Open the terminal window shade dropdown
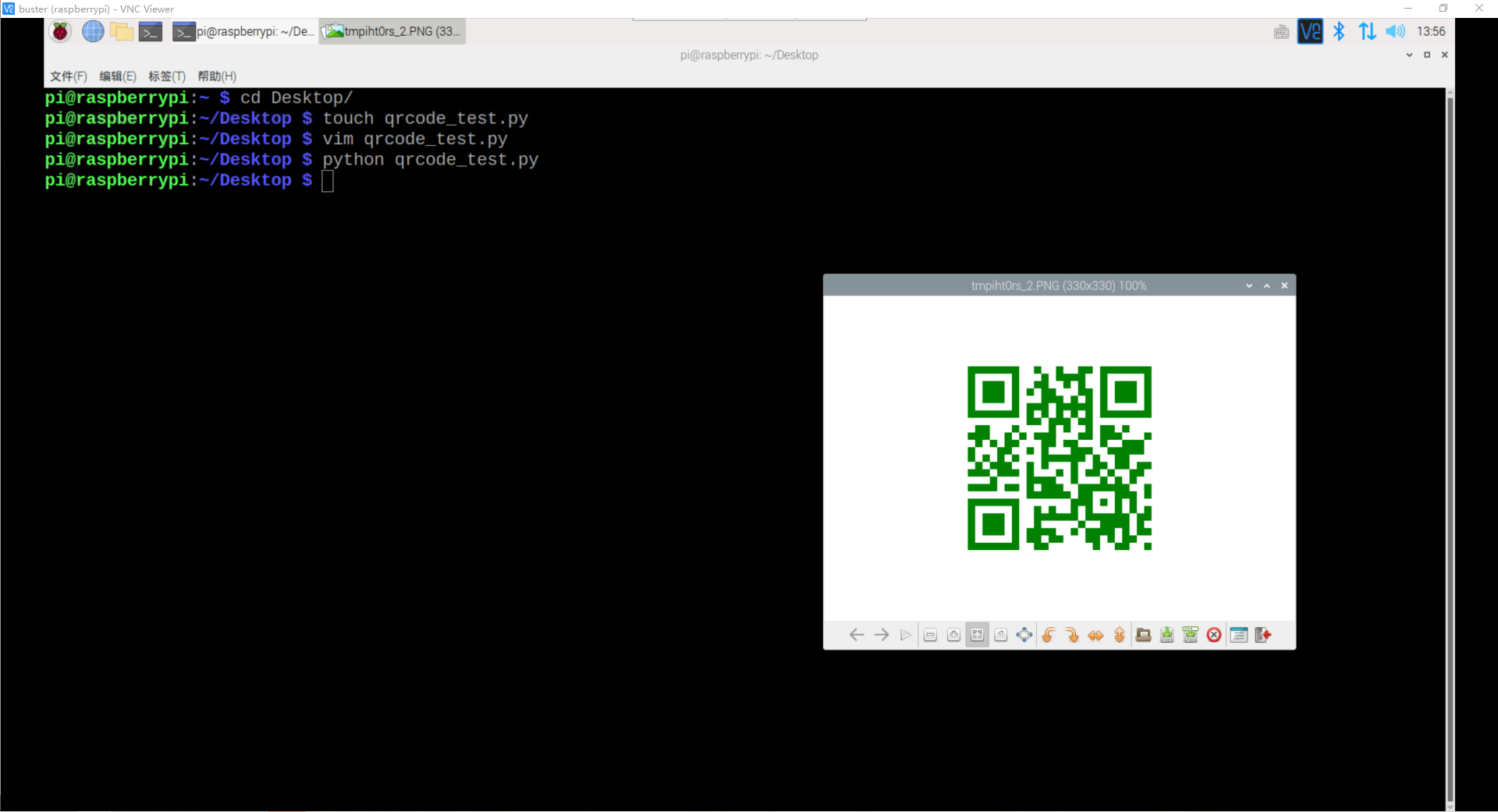 [1409, 55]
